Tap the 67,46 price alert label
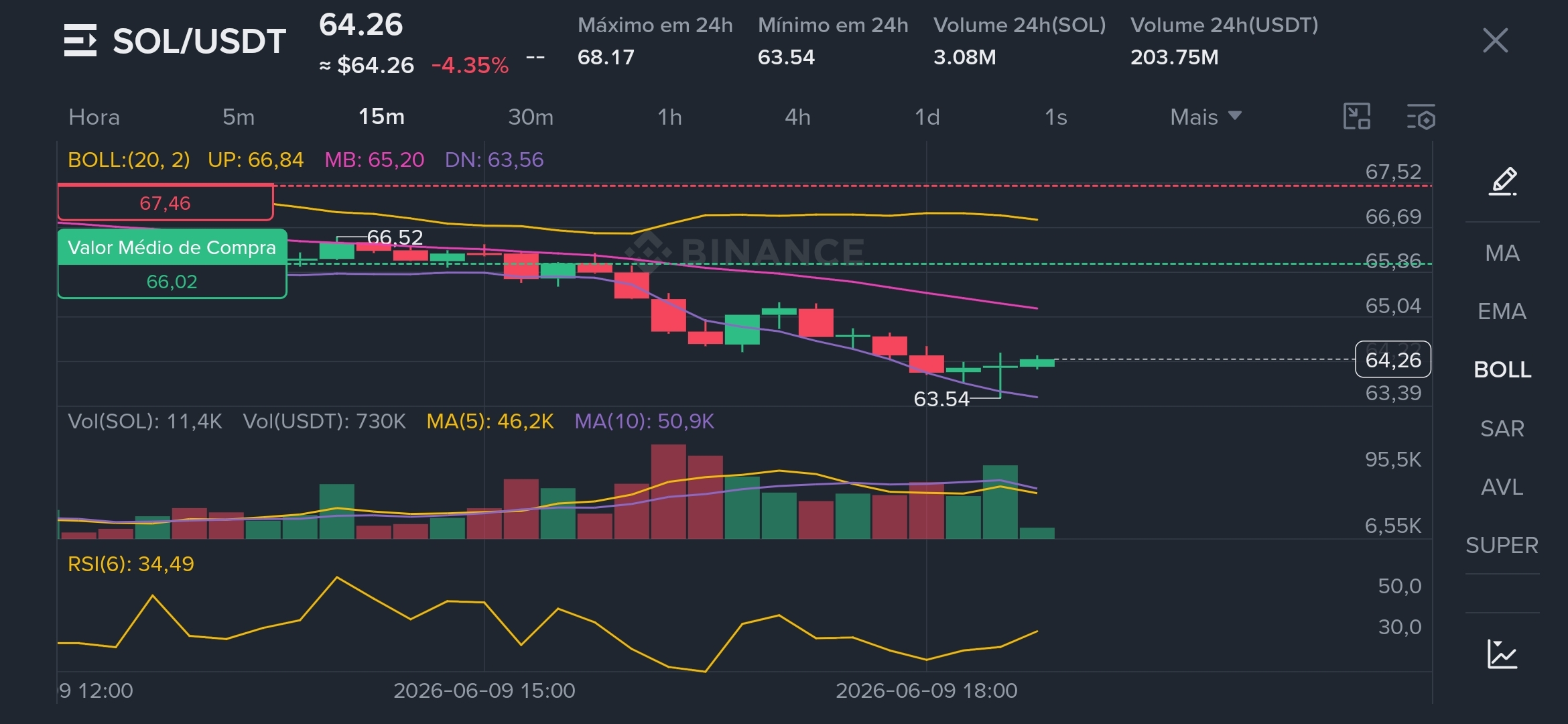The image size is (1568, 724). coord(165,203)
